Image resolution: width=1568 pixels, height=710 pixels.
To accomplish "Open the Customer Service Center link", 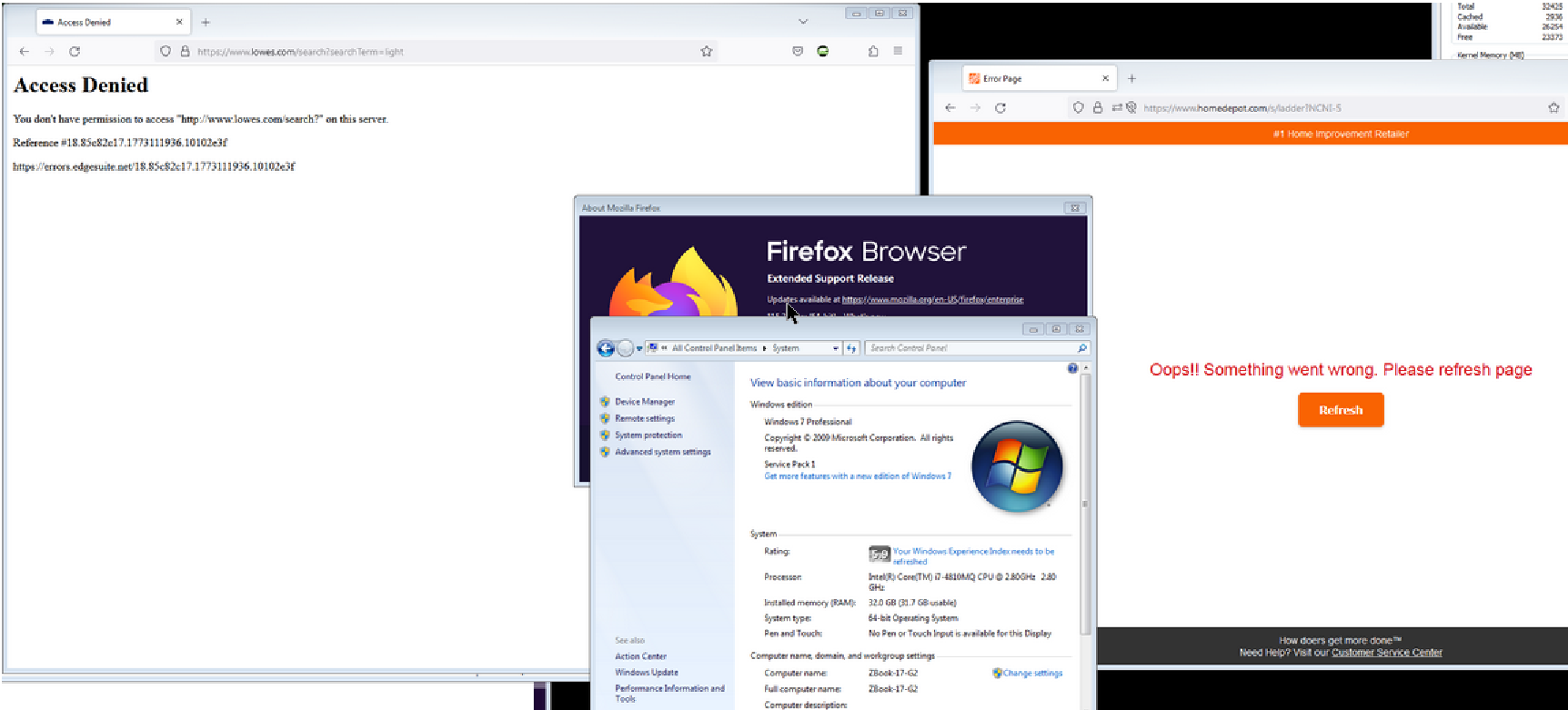I will click(1387, 653).
